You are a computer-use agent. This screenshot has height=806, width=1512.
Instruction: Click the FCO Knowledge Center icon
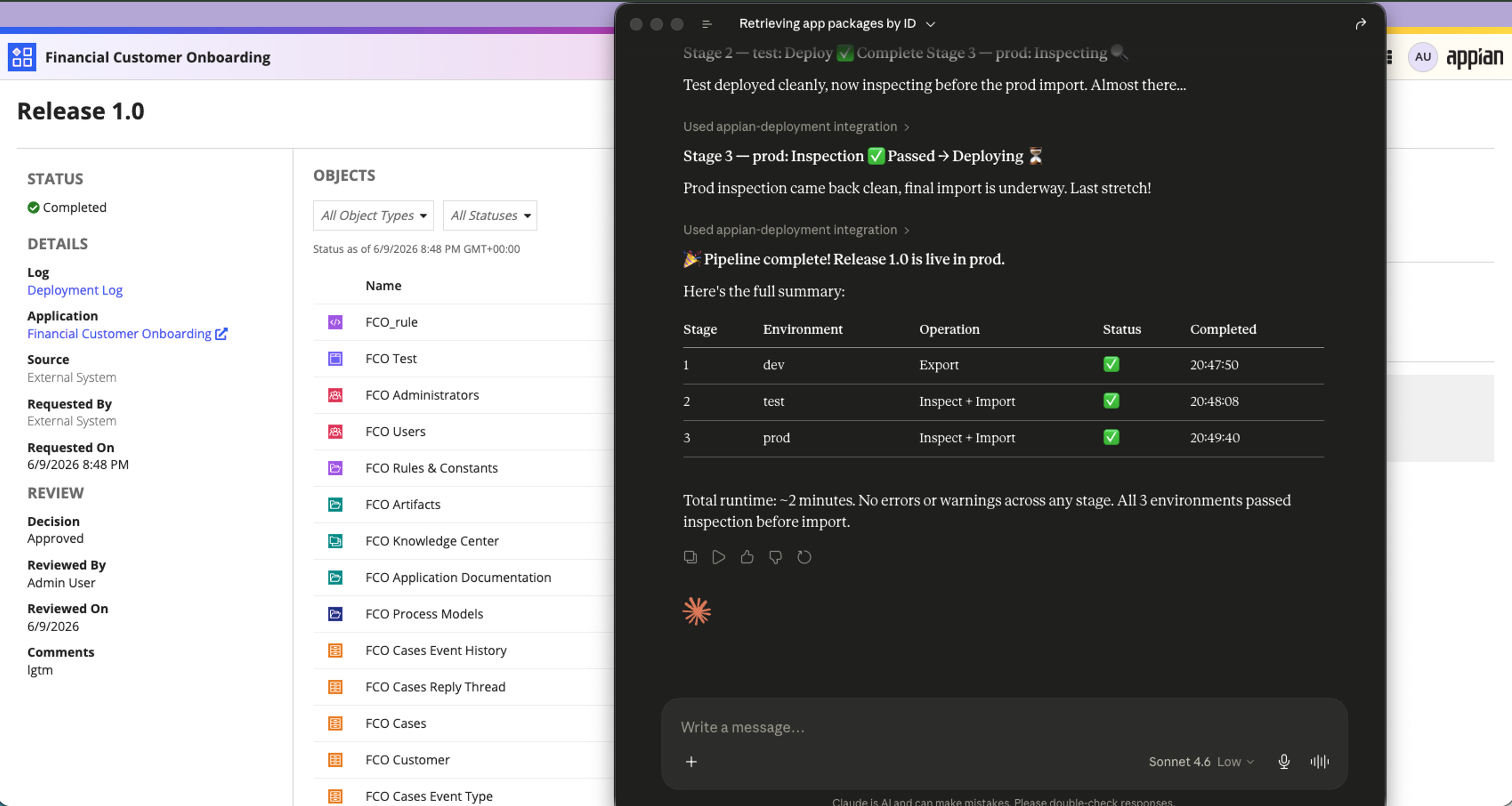pyautogui.click(x=335, y=541)
